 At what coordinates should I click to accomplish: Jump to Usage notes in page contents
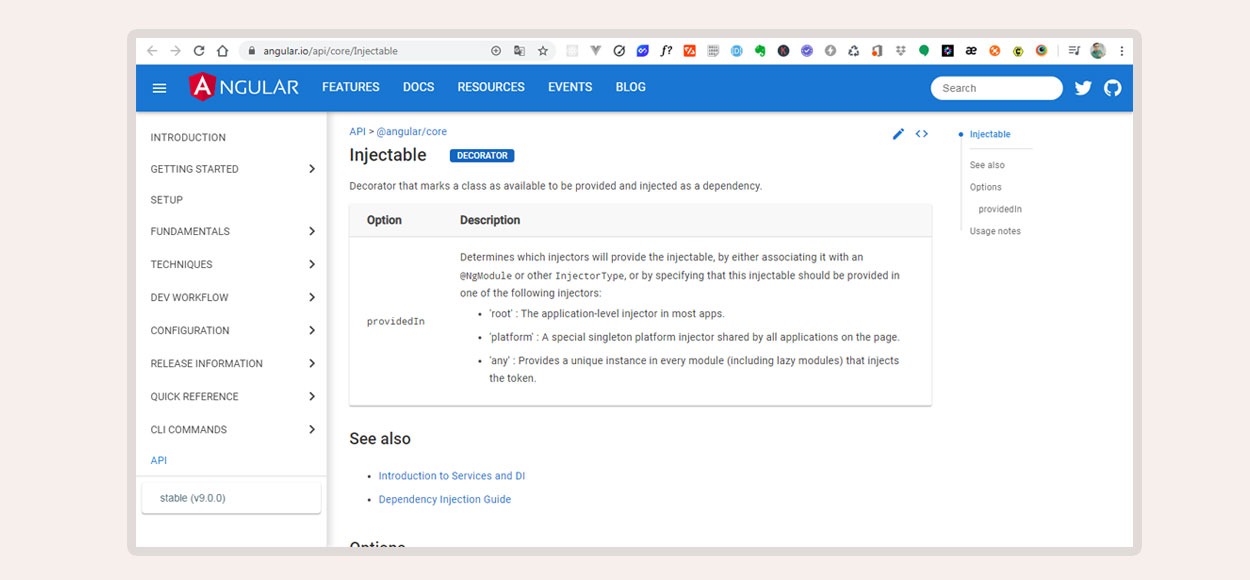tap(995, 231)
